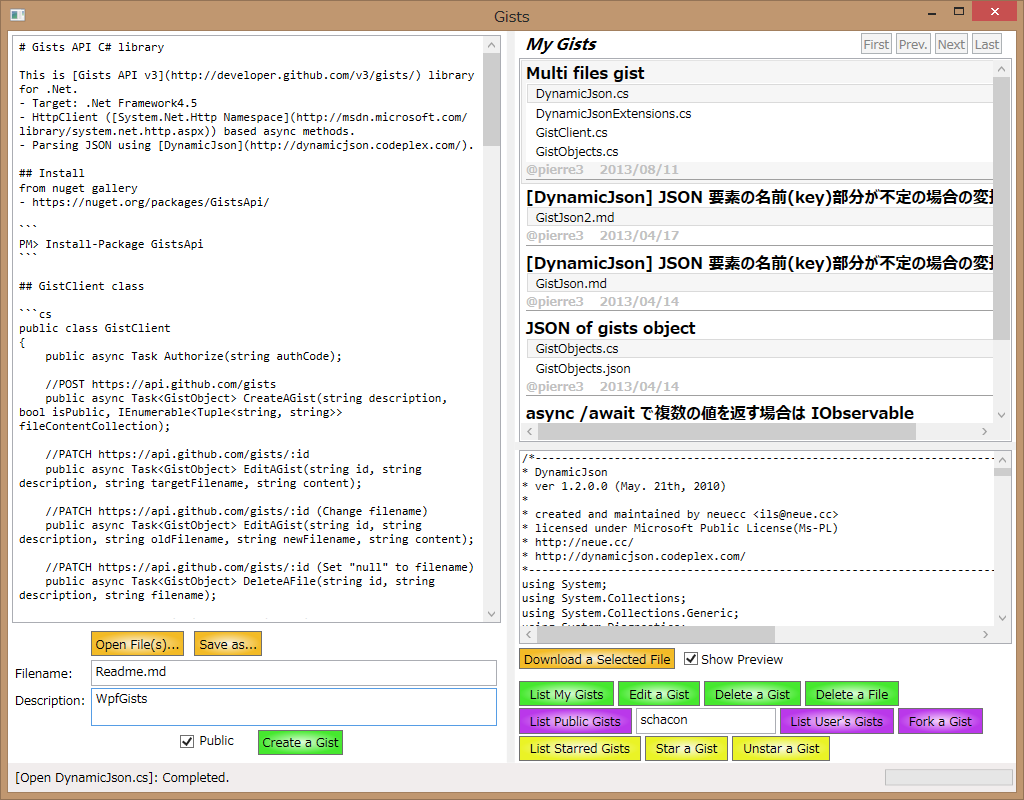
Task: Click Edit a Gist button
Action: point(659,694)
